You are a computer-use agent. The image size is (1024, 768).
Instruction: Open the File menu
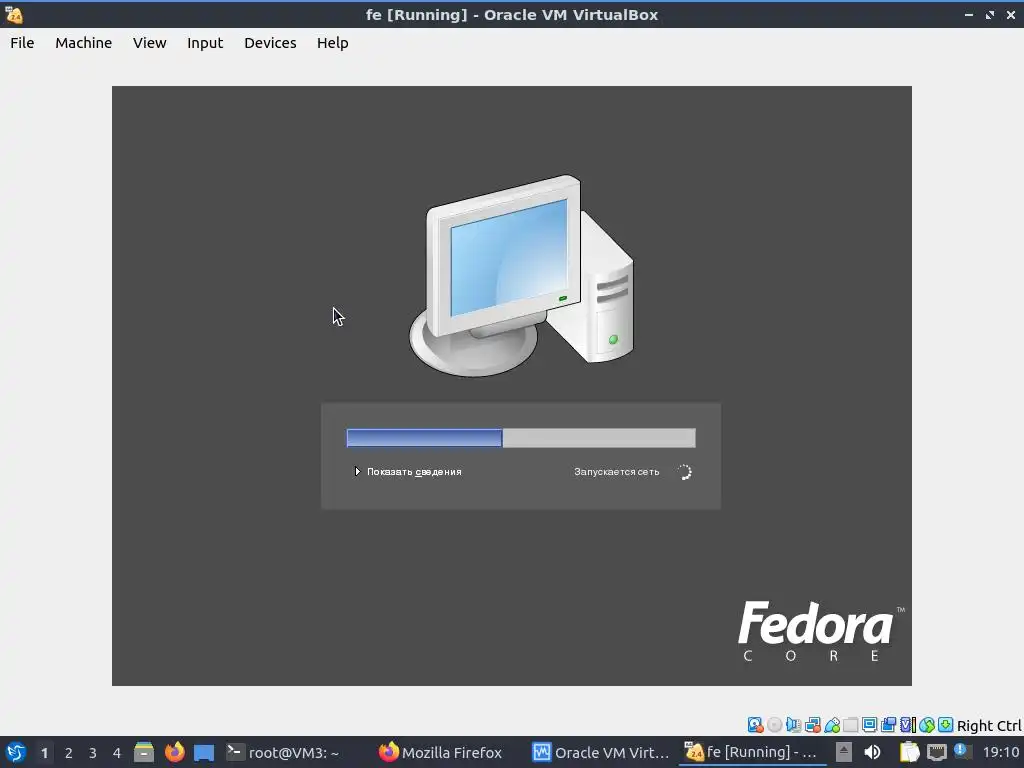point(22,43)
